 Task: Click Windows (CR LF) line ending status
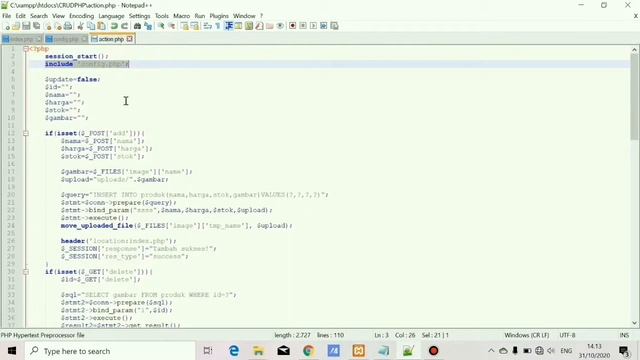(x=527, y=335)
